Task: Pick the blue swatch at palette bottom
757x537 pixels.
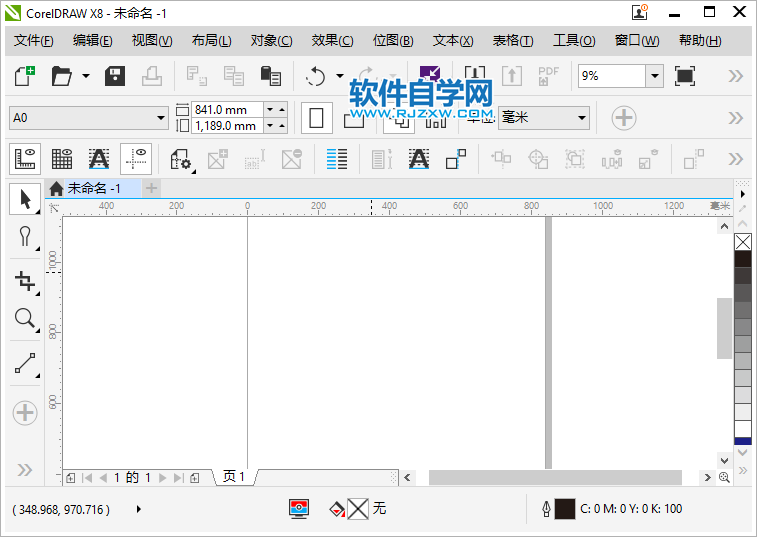Action: coord(743,441)
